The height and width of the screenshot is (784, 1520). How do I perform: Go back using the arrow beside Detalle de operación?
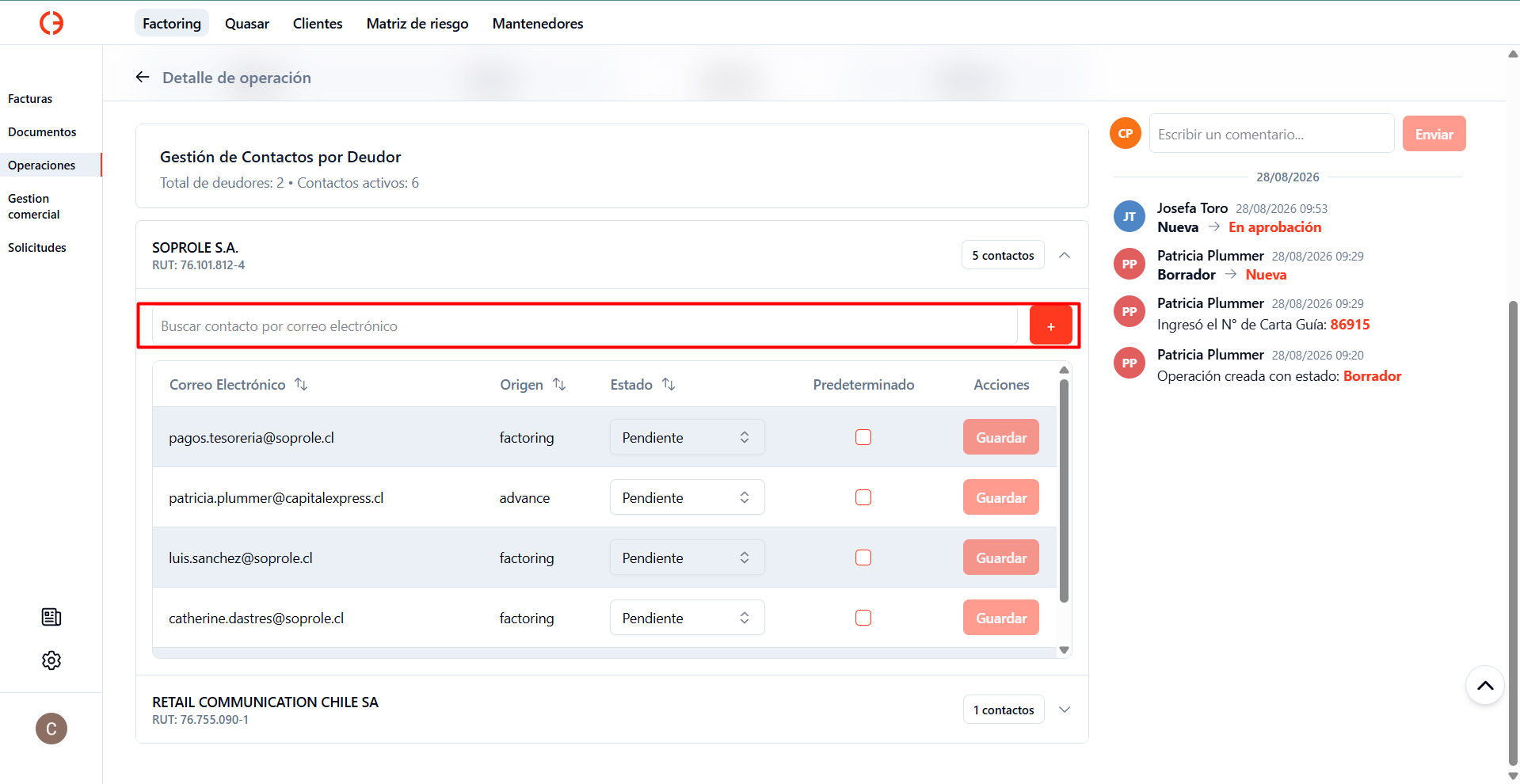click(143, 77)
